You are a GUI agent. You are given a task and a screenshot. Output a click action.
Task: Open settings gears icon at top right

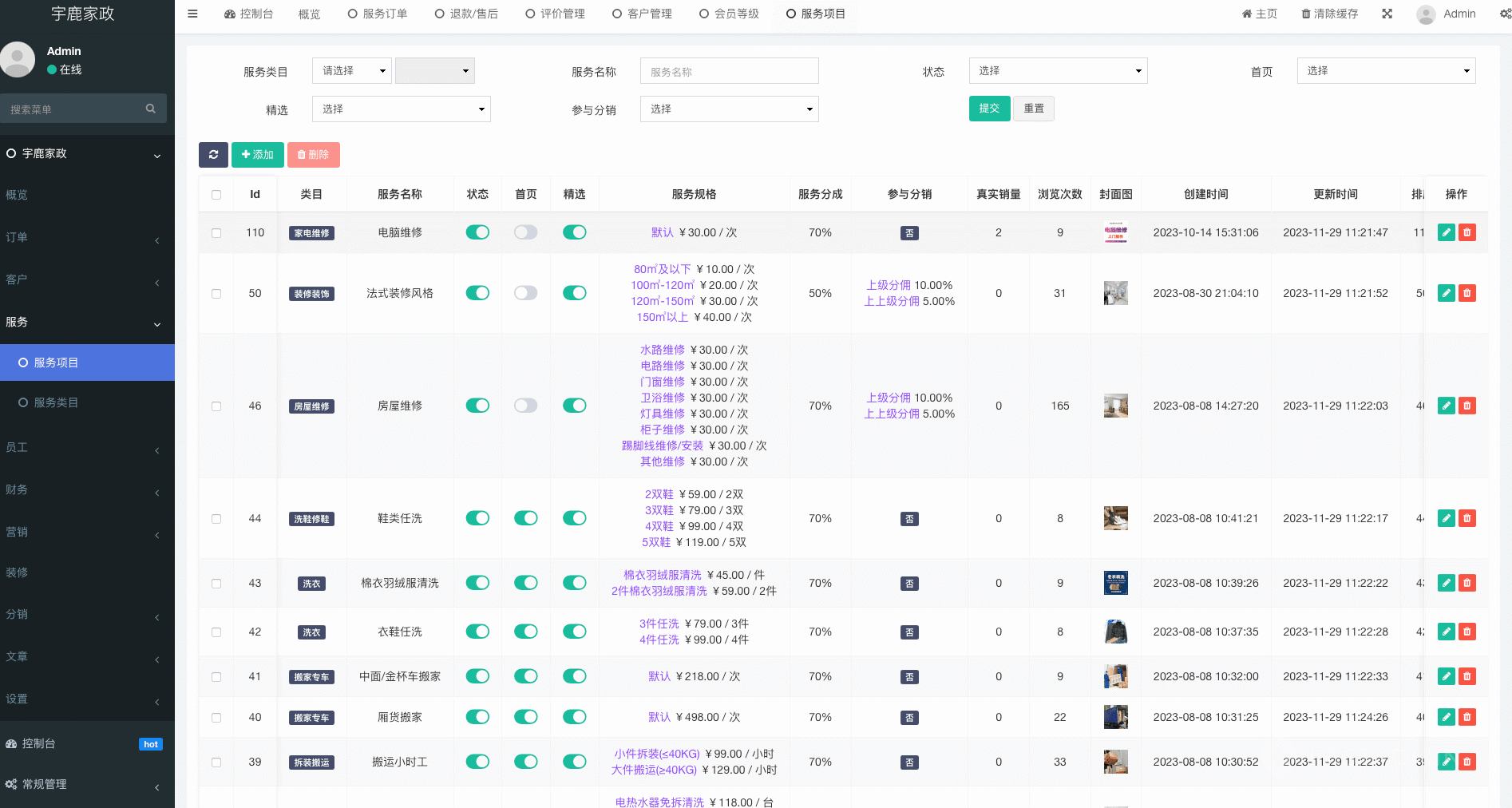coord(1504,14)
